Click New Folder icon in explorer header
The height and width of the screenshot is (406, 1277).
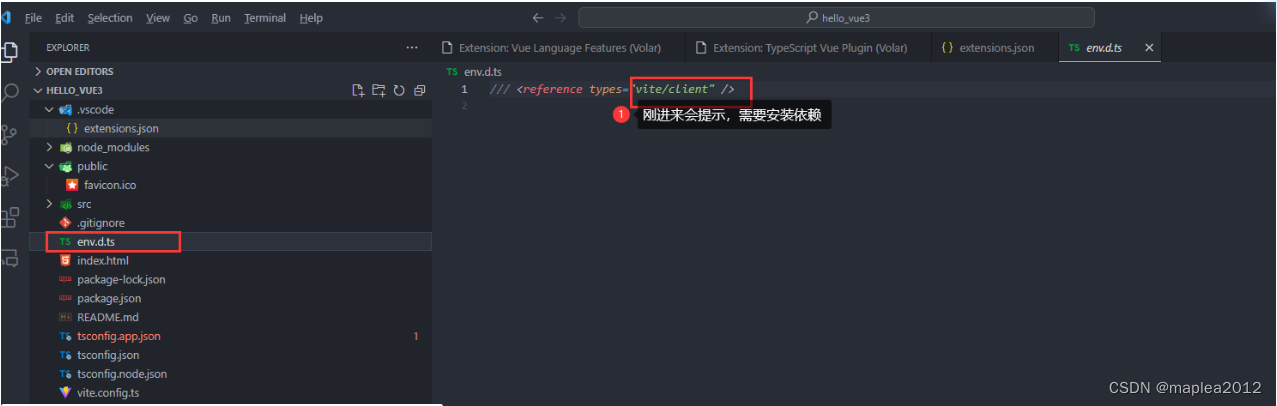pos(379,90)
